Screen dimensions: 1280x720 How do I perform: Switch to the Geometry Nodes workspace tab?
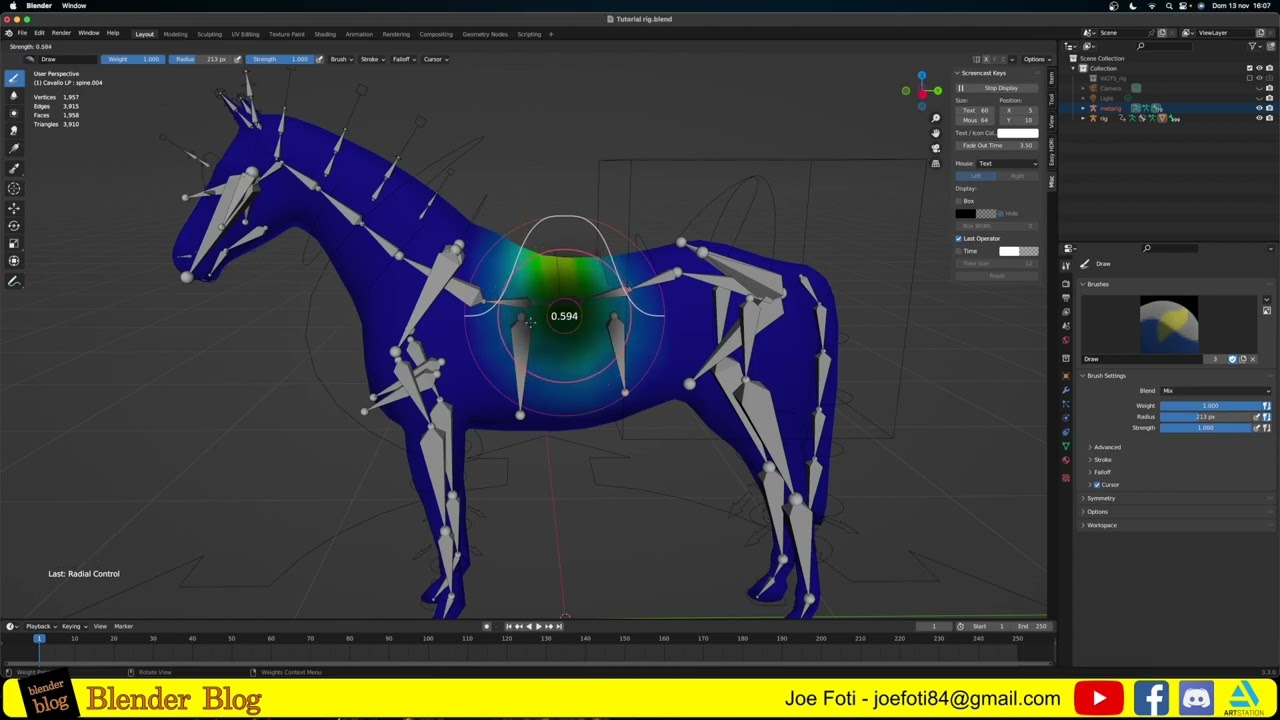pyautogui.click(x=485, y=34)
